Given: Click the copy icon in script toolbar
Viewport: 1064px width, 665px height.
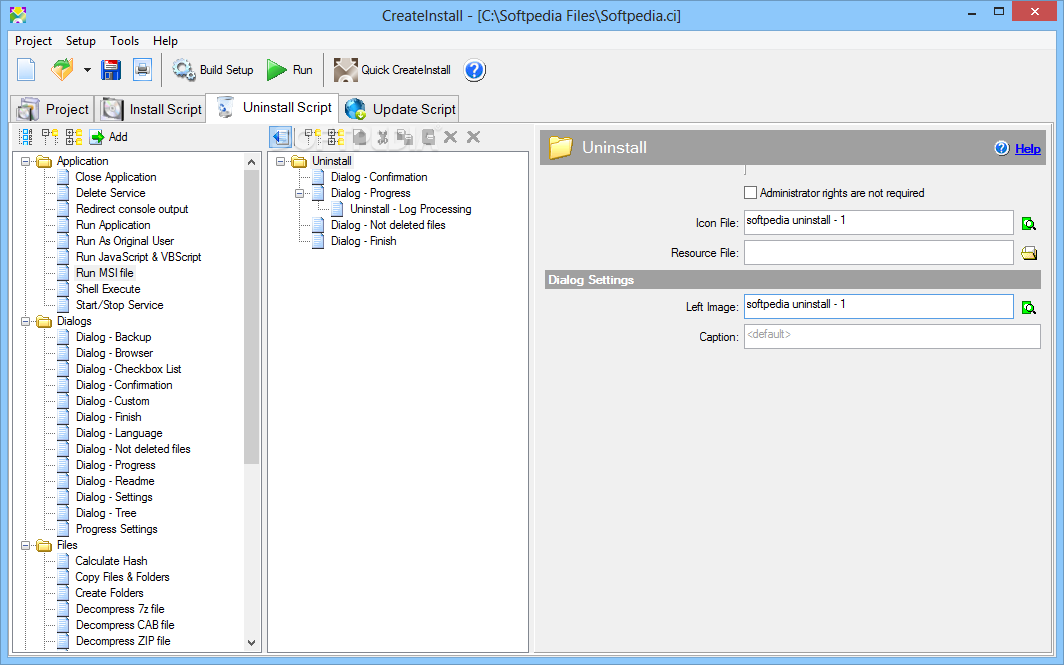Looking at the screenshot, I should (405, 137).
